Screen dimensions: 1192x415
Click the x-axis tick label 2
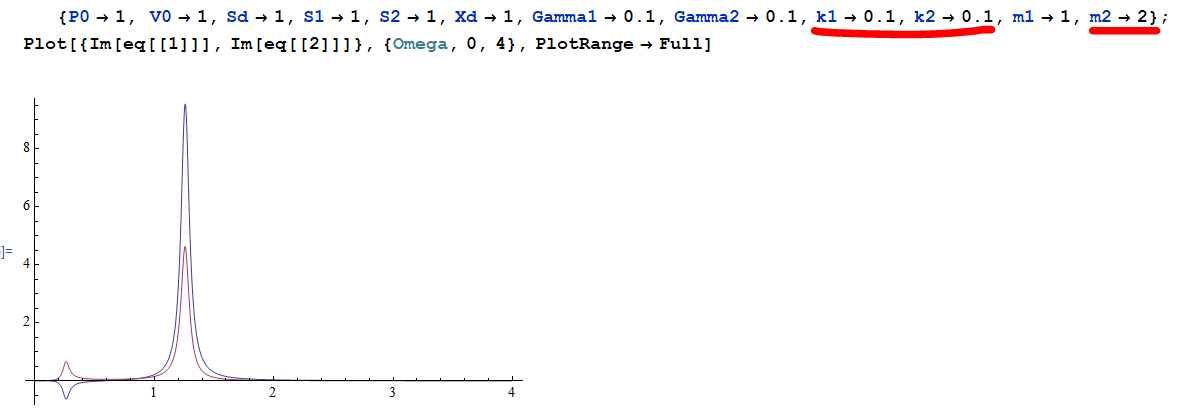pos(272,392)
